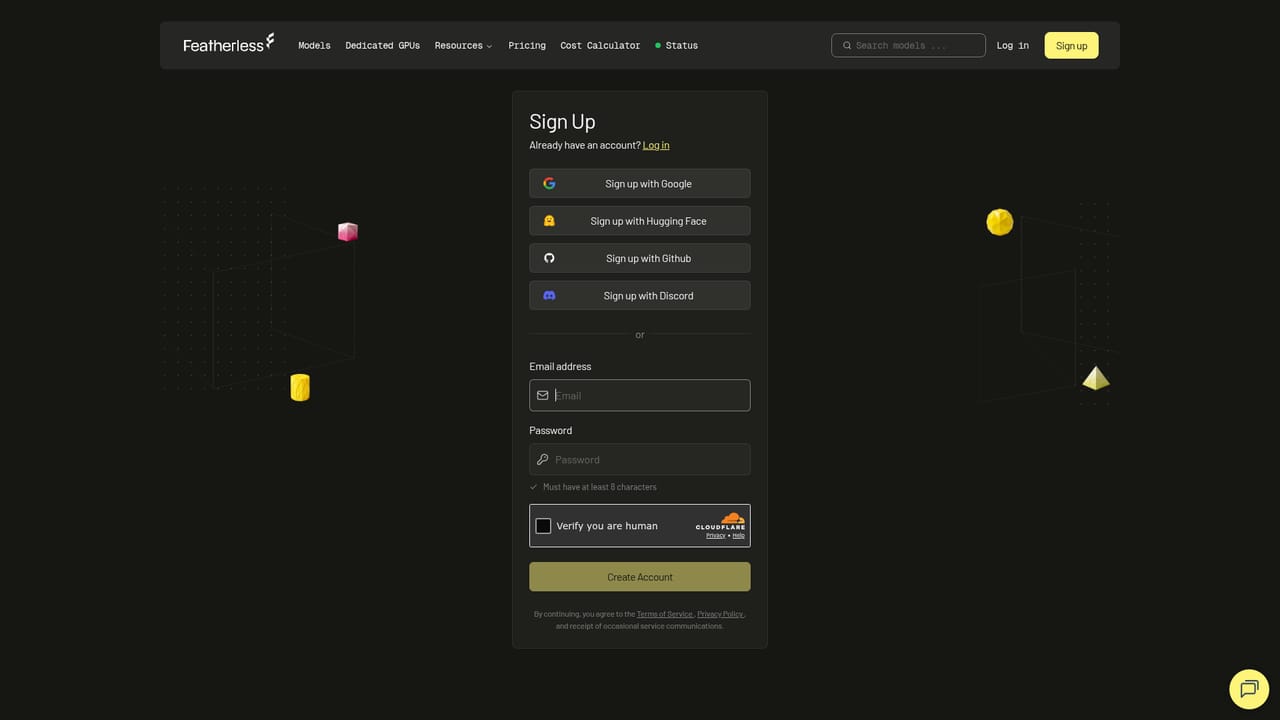Click the green Status indicator dot
The height and width of the screenshot is (720, 1280).
click(x=658, y=45)
